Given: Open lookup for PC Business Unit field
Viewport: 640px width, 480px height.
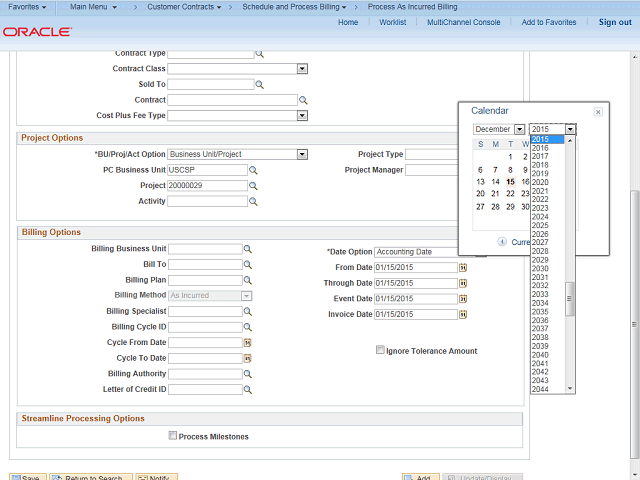Looking at the screenshot, I should coord(253,170).
